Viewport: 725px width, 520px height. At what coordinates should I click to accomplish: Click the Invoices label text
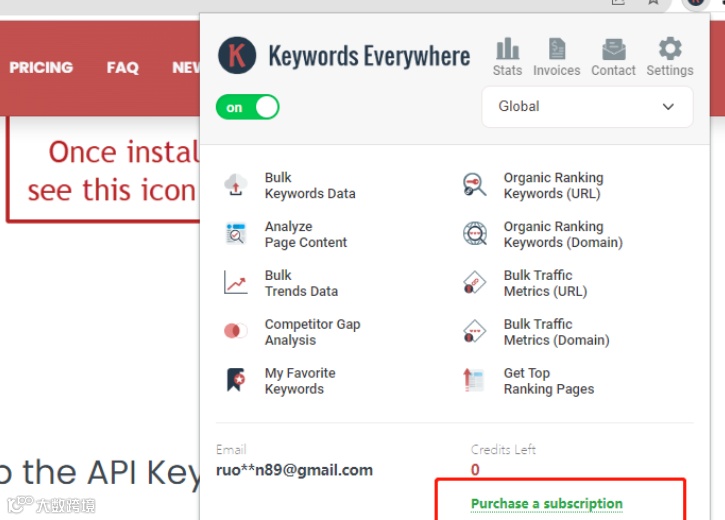pos(557,70)
